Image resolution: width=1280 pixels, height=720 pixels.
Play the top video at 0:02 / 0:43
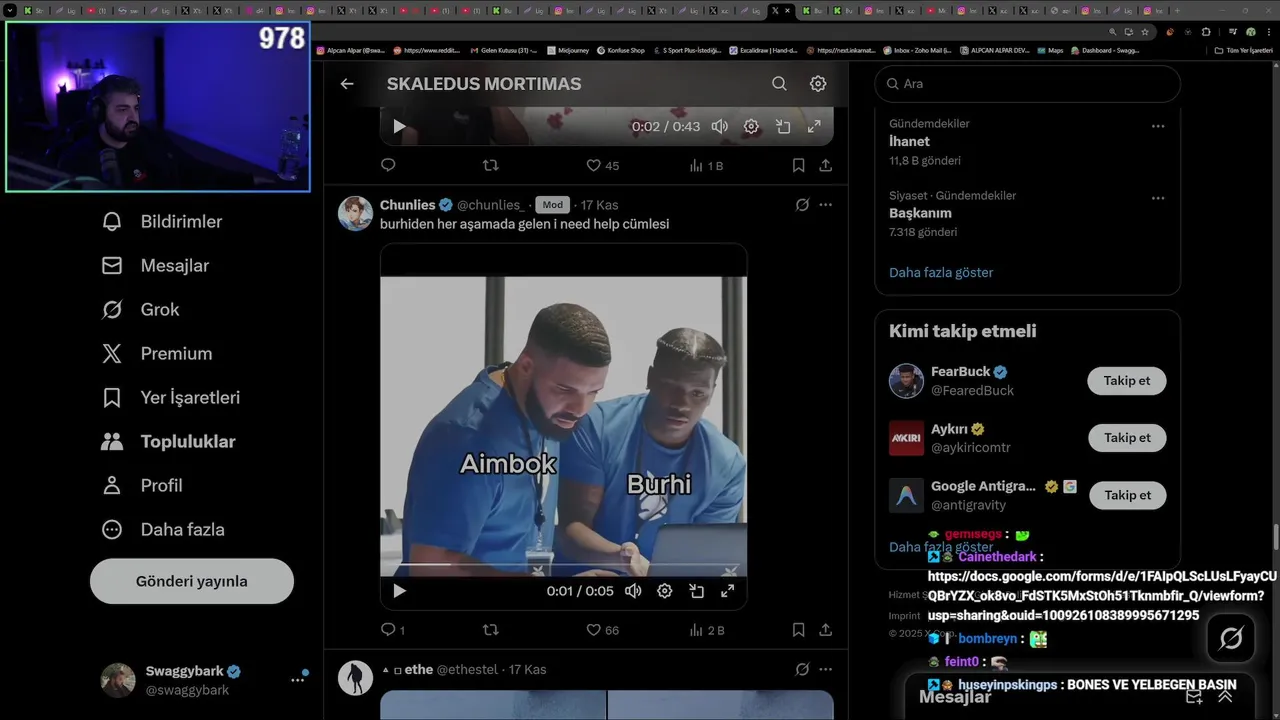point(399,127)
